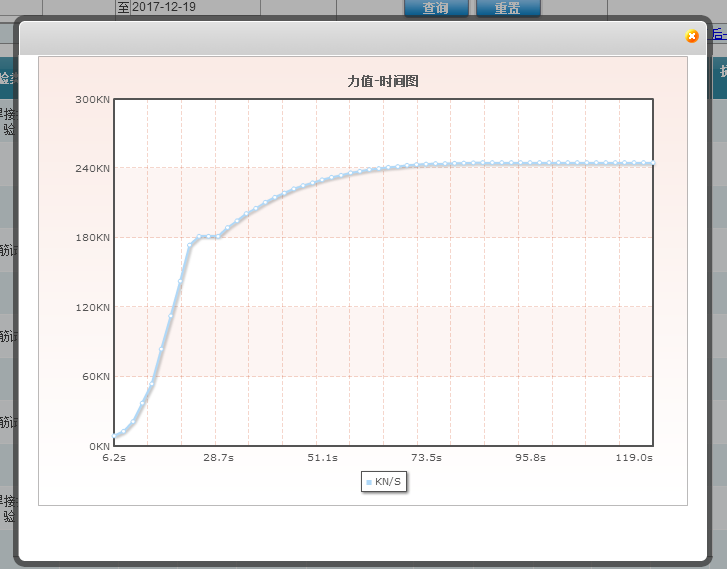Click the 0KN y-axis label
727x569 pixels.
point(97,446)
